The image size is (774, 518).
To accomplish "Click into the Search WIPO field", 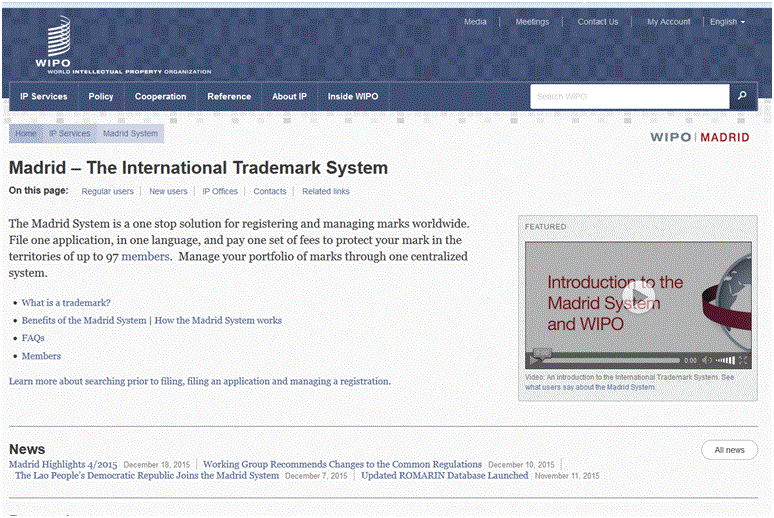I will (x=629, y=96).
